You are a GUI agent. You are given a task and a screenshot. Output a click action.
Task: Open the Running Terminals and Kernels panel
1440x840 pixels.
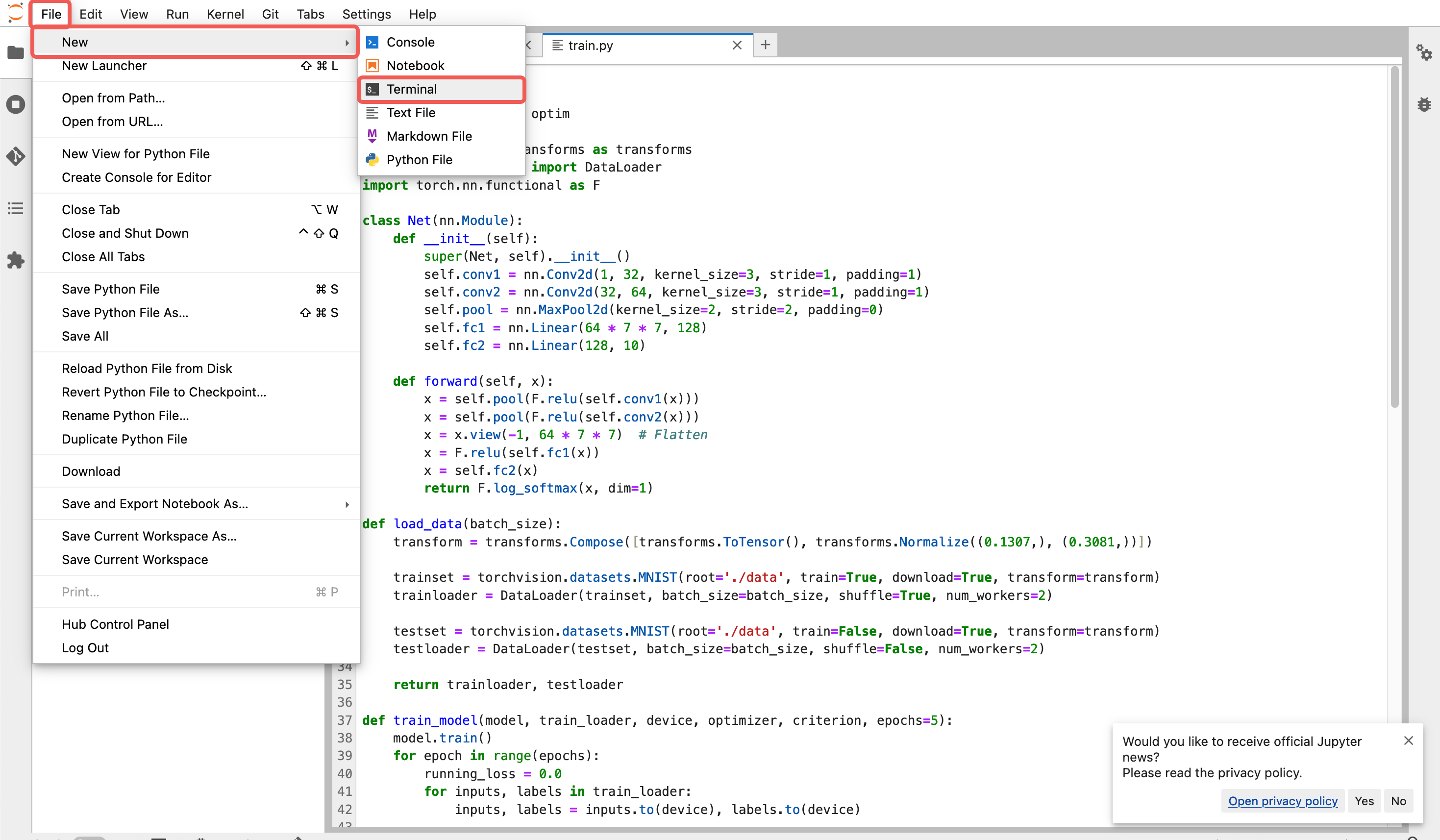click(x=15, y=104)
